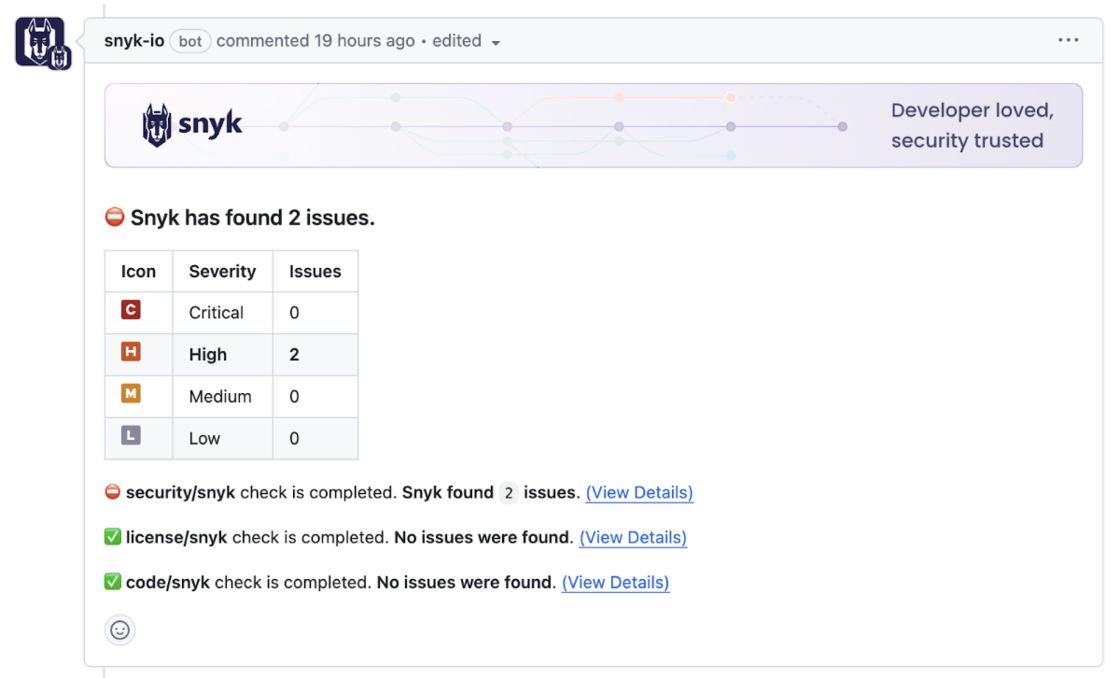The height and width of the screenshot is (678, 1120).
Task: Click the Snyk logo in the banner
Action: point(192,123)
